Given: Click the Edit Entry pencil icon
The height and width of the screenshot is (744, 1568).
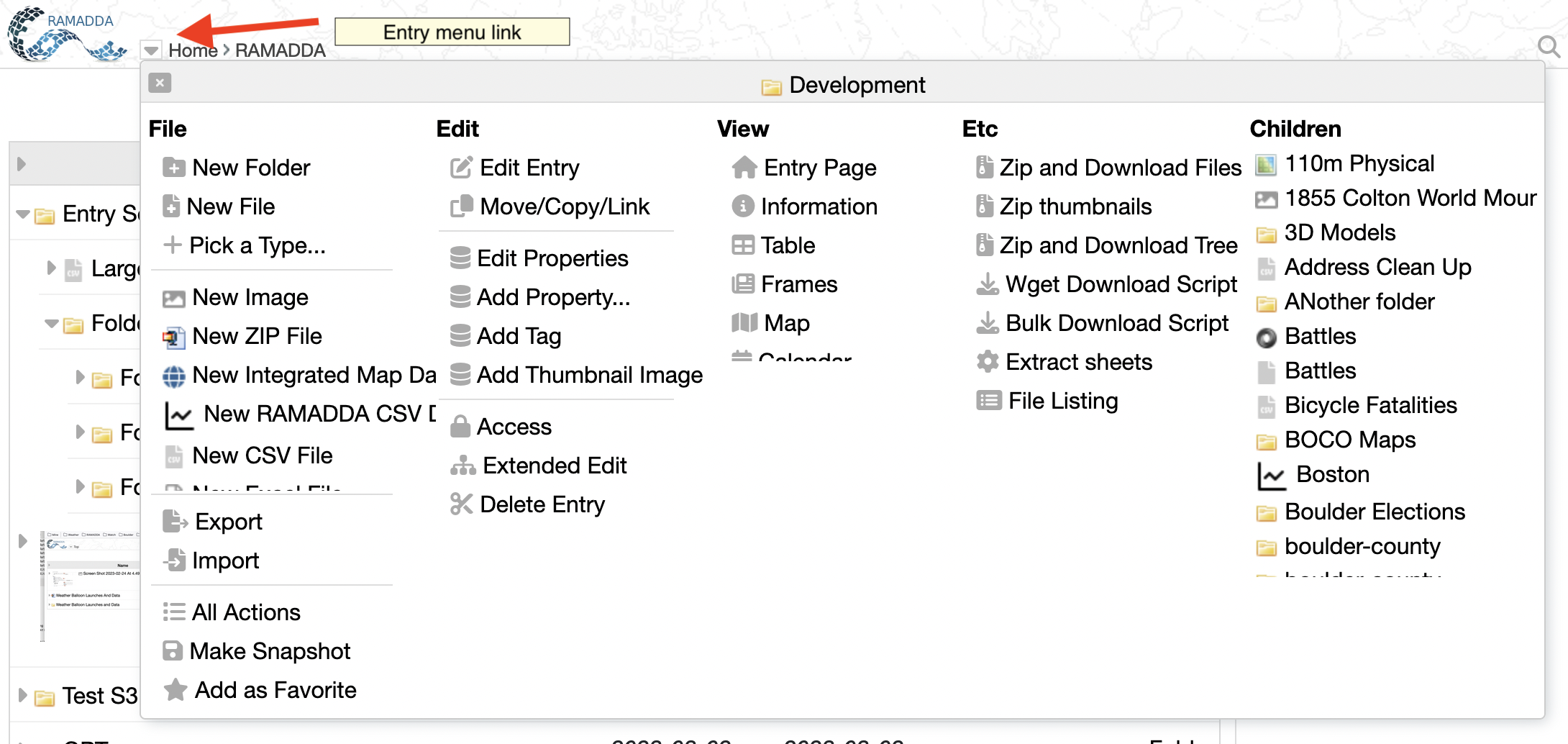Looking at the screenshot, I should pos(461,168).
